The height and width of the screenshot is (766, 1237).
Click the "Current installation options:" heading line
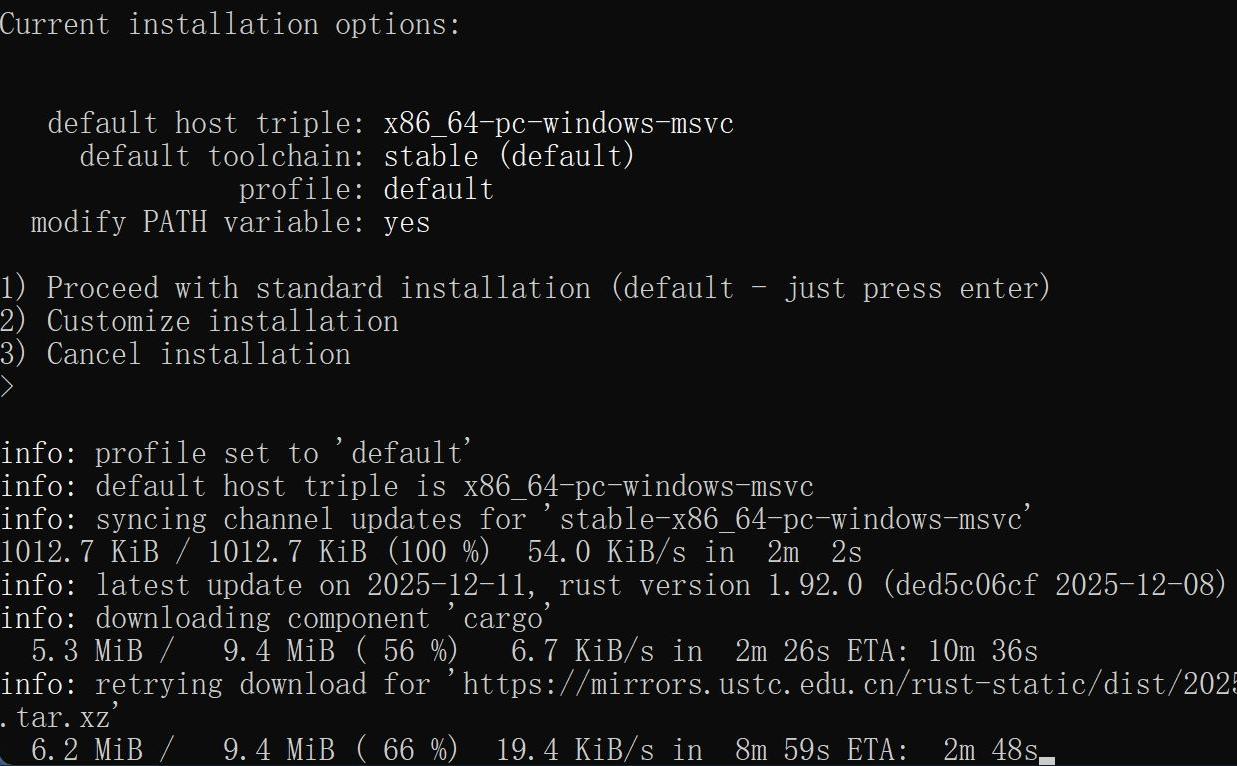230,25
